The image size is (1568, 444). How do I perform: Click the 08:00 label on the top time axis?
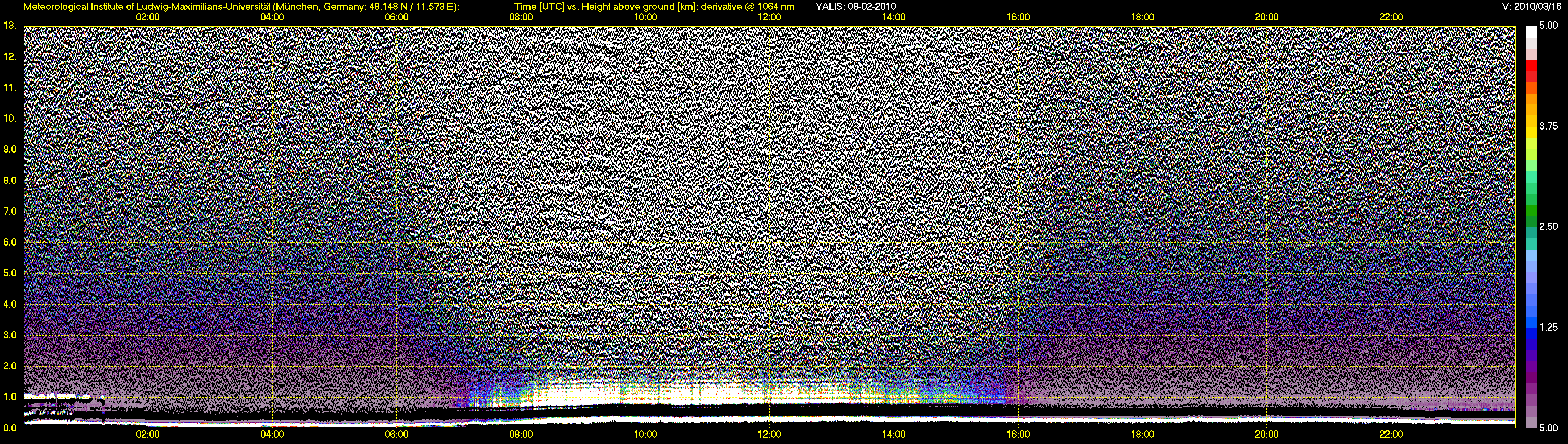tap(521, 17)
